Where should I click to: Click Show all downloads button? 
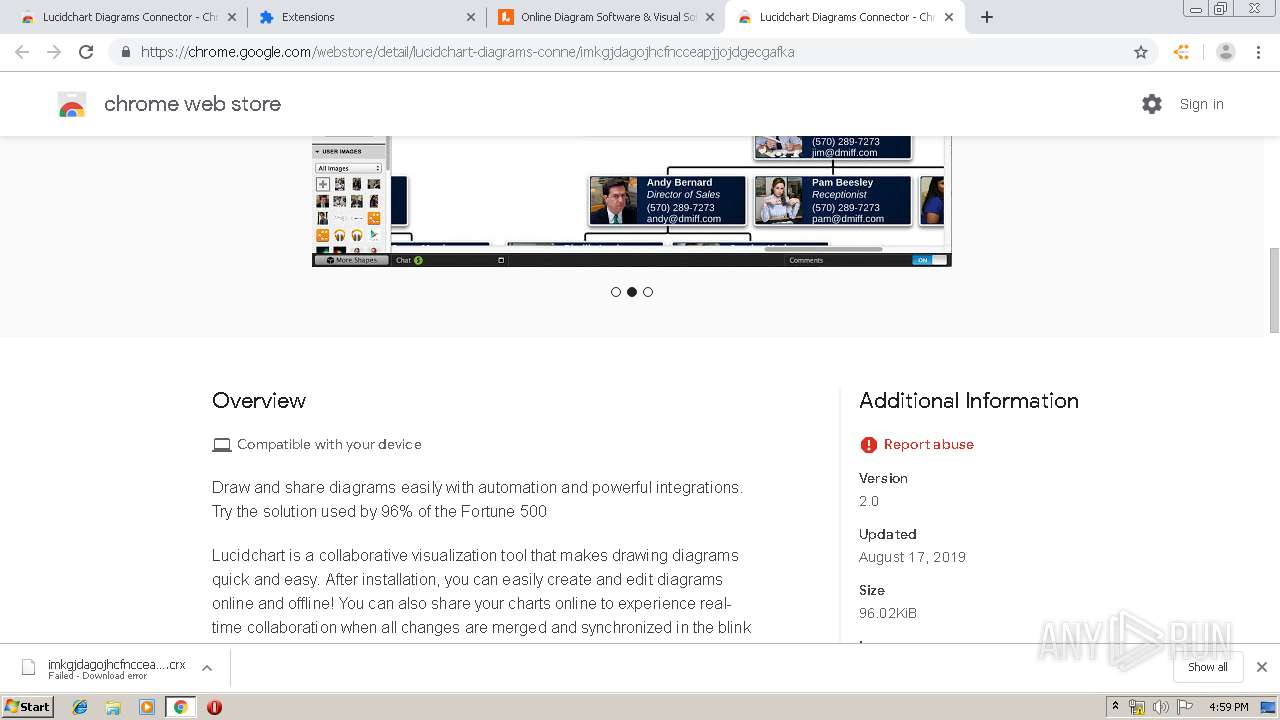tap(1208, 667)
